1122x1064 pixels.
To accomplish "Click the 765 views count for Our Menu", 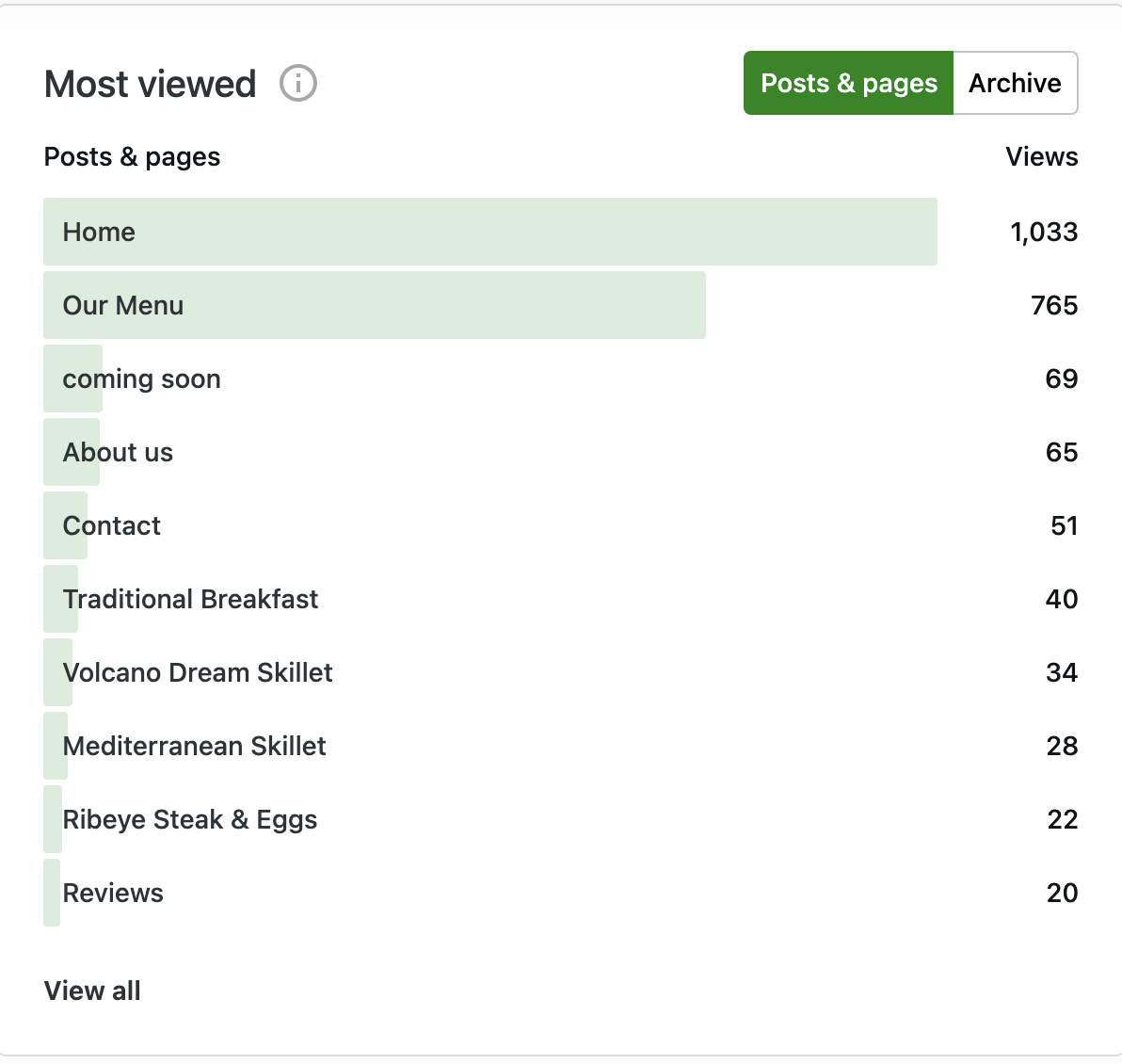I will pyautogui.click(x=1054, y=306).
